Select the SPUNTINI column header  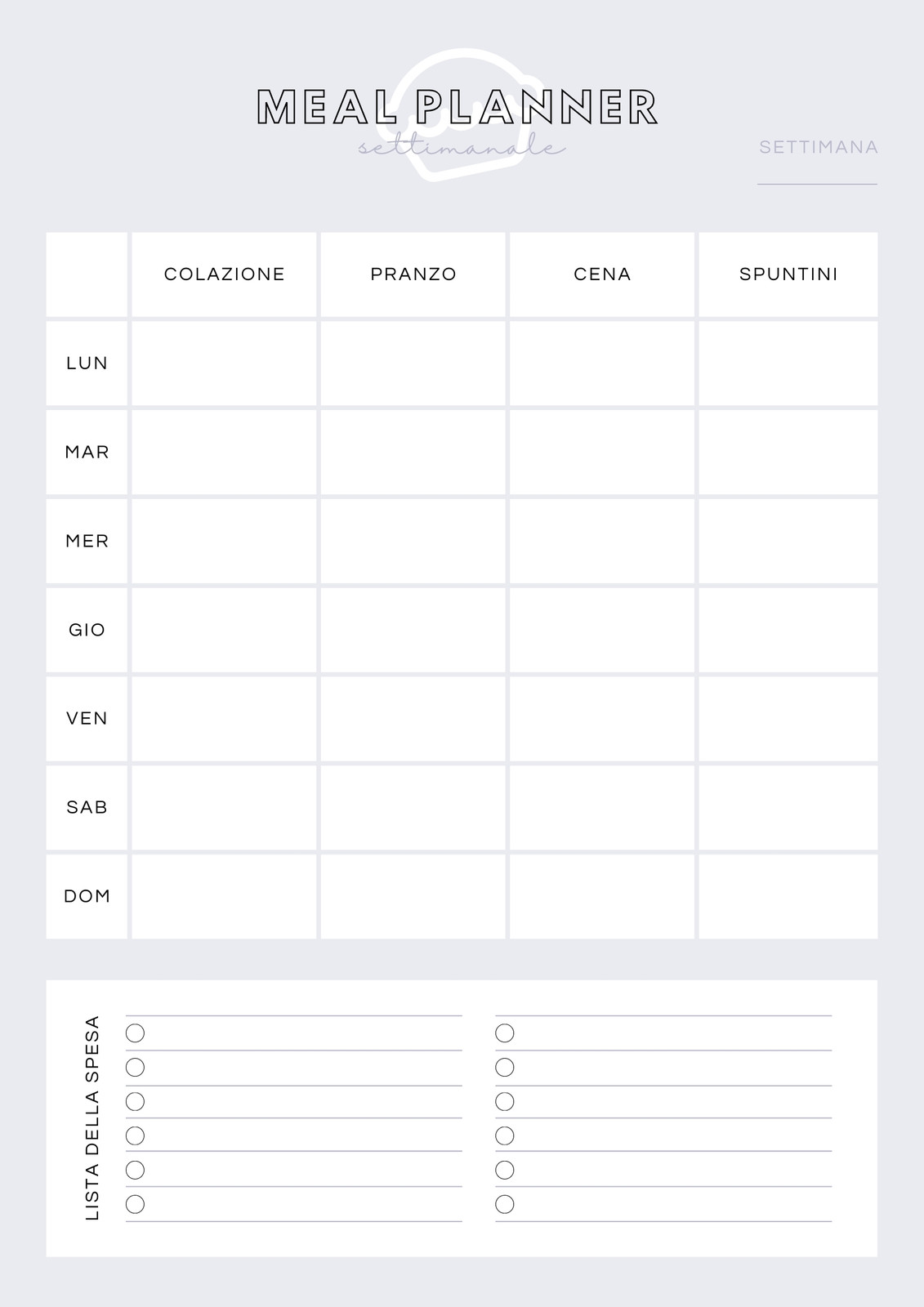788,274
